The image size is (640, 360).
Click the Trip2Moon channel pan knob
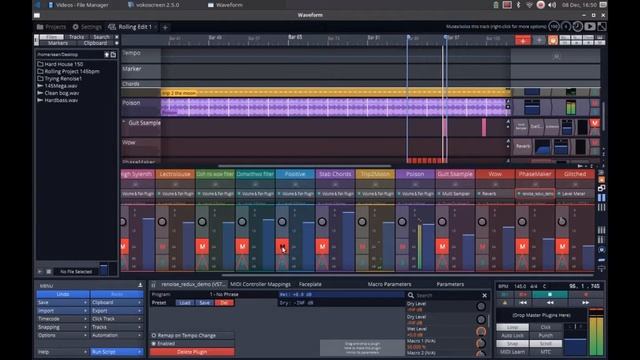[362, 222]
